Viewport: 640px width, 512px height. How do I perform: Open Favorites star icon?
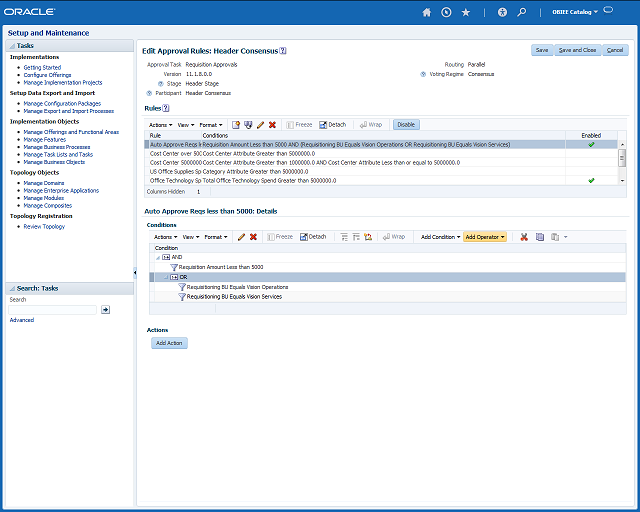[x=466, y=12]
